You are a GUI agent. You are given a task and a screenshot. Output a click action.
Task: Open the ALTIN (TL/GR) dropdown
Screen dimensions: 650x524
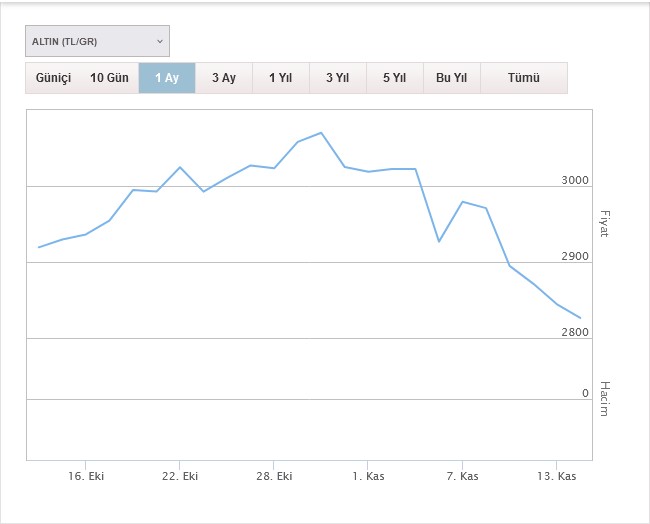97,41
